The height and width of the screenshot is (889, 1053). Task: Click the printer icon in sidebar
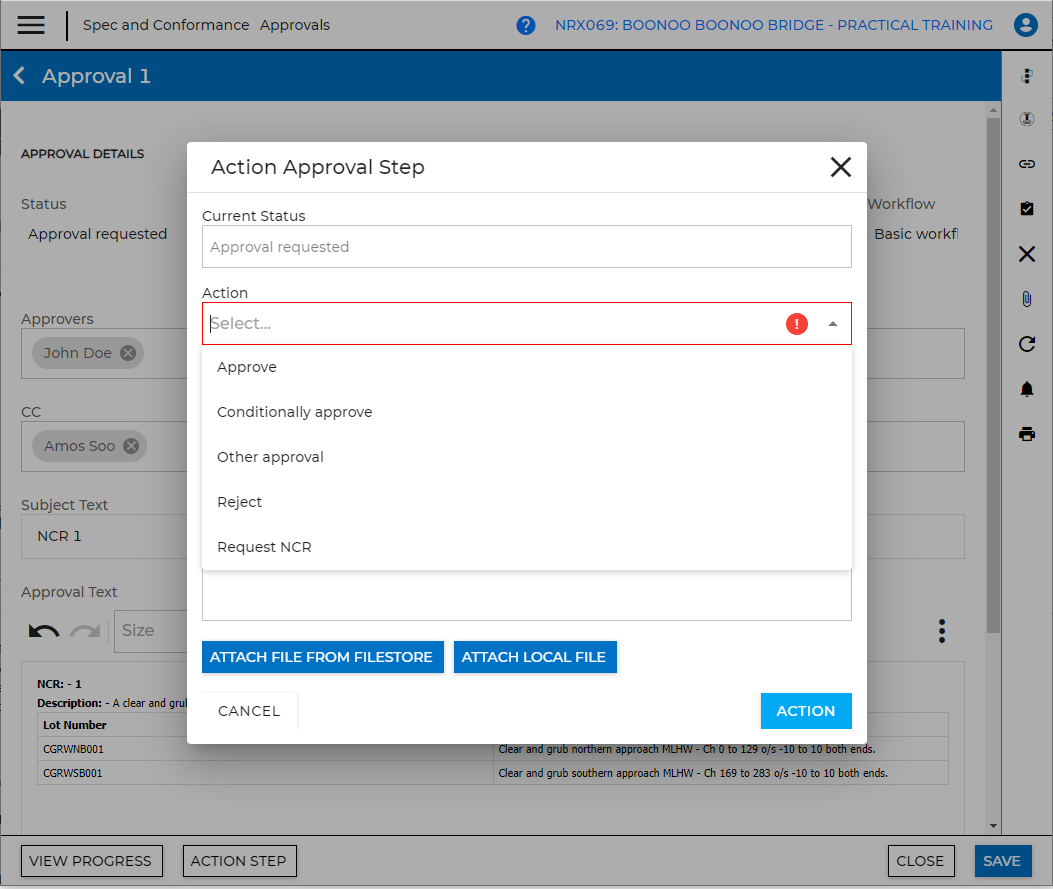click(x=1026, y=434)
